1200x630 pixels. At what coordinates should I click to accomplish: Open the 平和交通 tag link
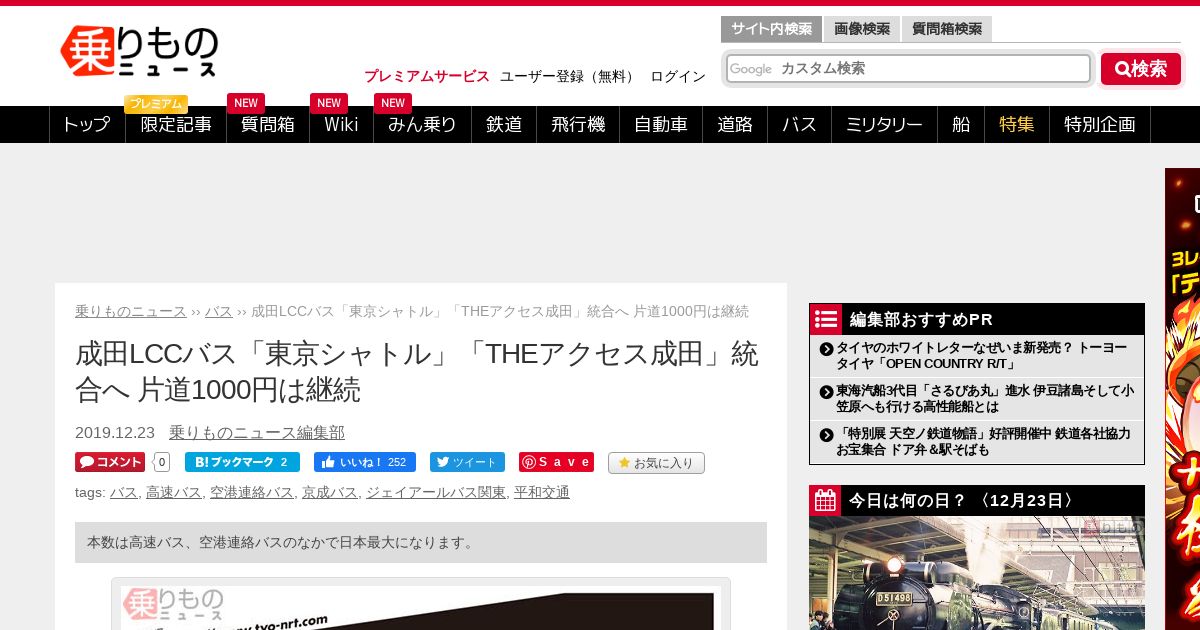[542, 492]
